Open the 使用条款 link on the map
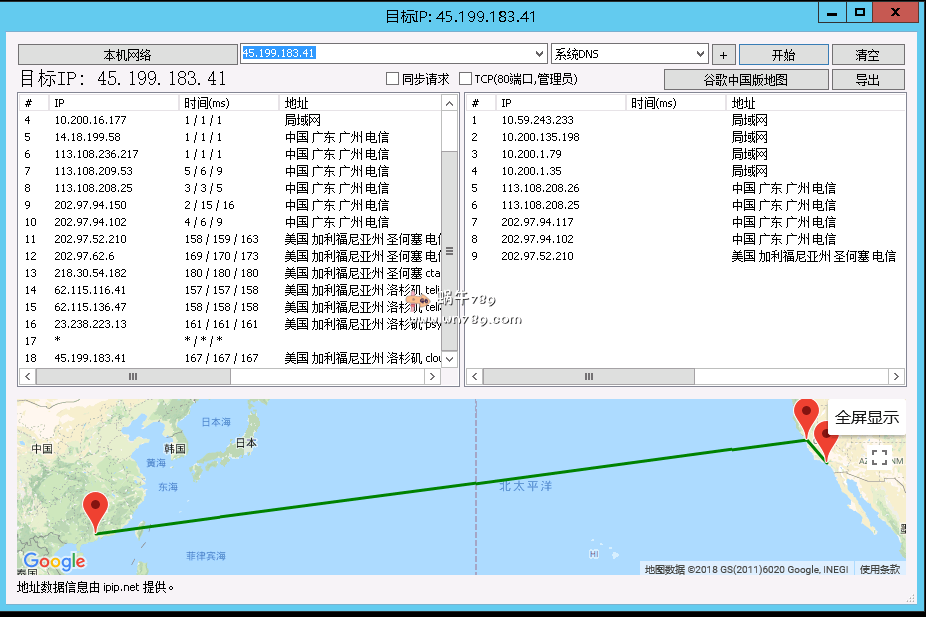The image size is (926, 617). tap(880, 569)
